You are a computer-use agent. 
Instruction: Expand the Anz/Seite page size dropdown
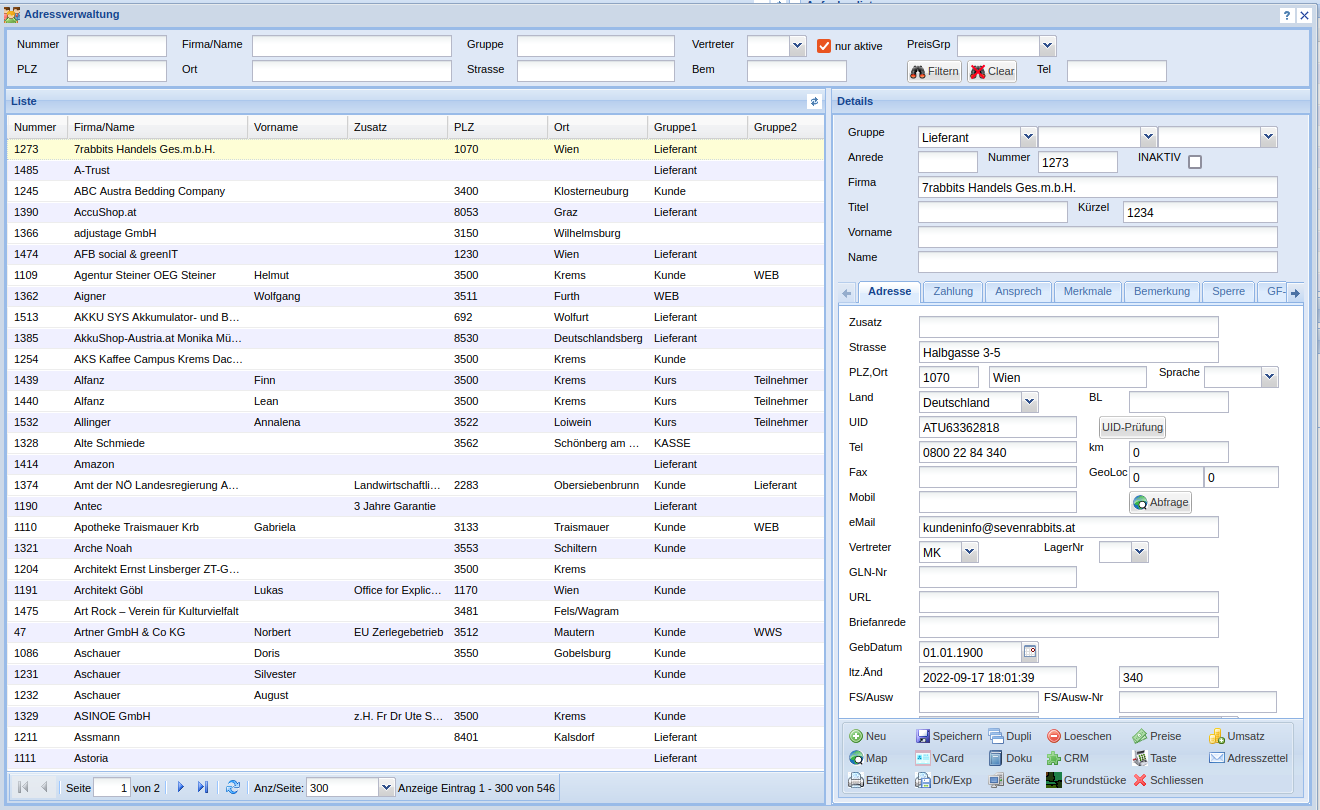coord(387,788)
